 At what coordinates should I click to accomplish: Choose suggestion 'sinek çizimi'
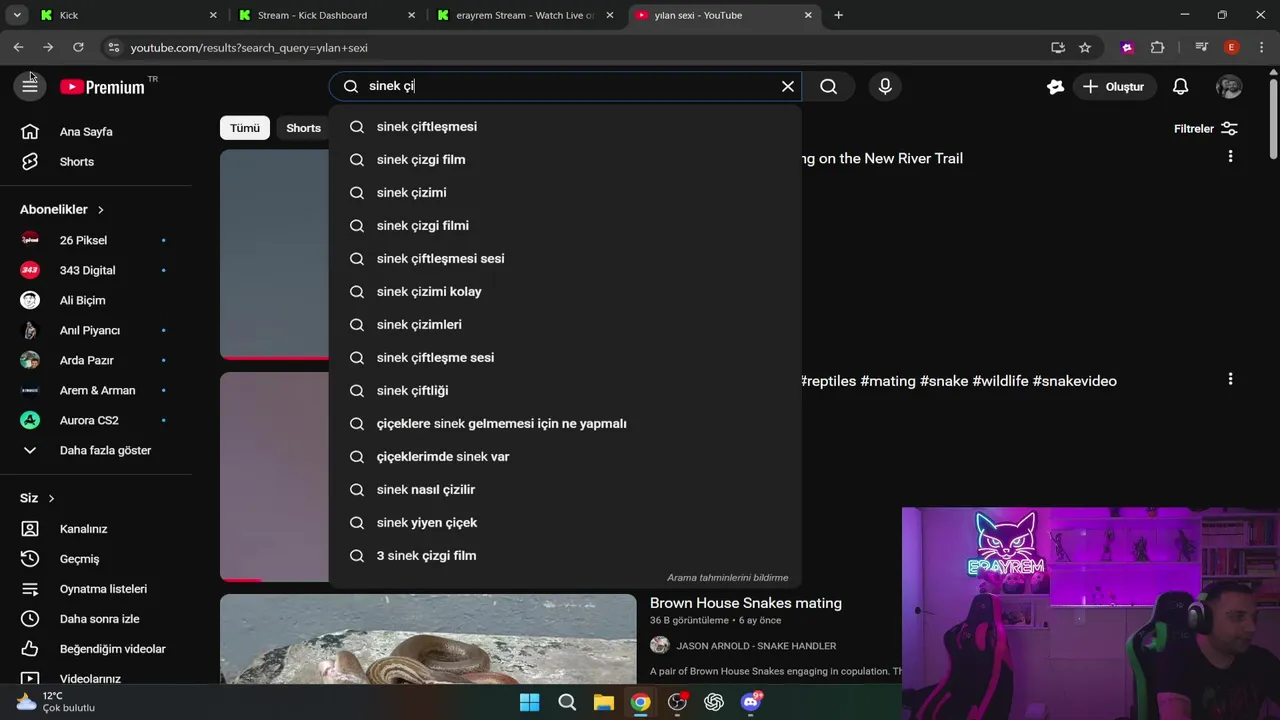565,192
